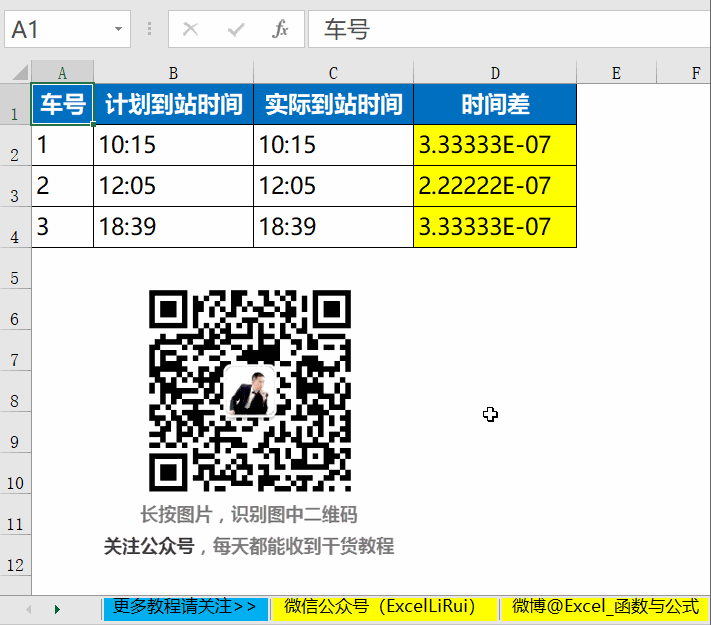
Task: Click the Enter checkmark formula bar icon
Action: pyautogui.click(x=236, y=29)
